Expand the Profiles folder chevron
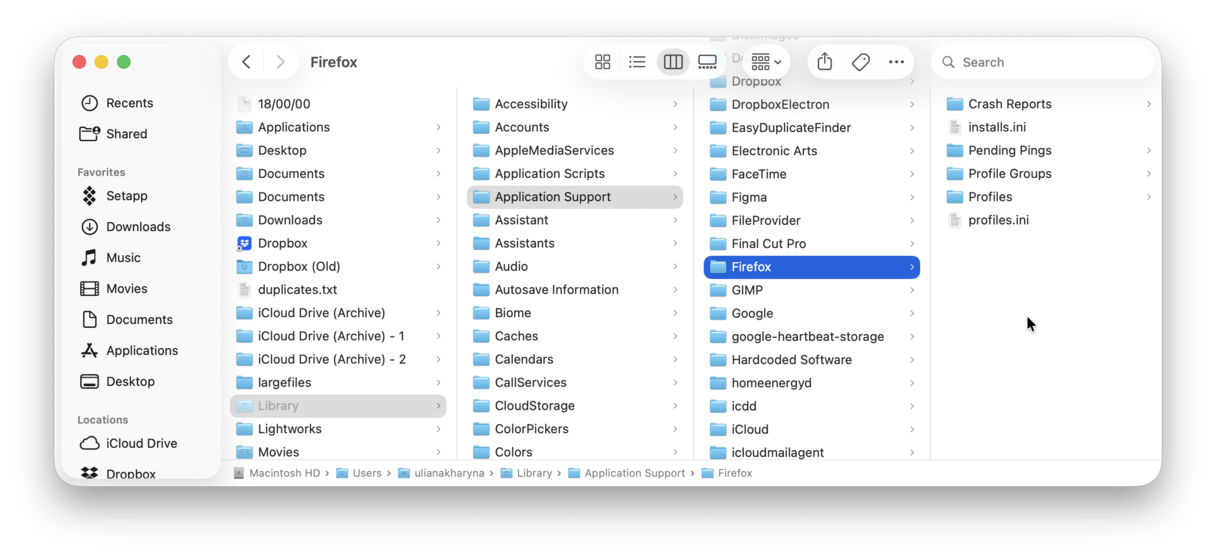 coord(1149,197)
